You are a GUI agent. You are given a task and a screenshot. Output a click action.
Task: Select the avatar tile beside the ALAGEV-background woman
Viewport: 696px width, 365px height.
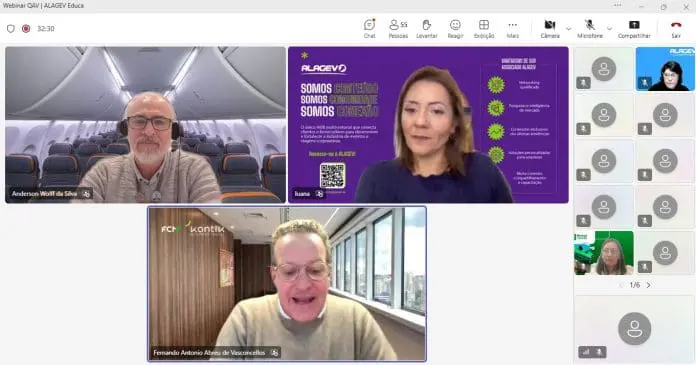604,69
